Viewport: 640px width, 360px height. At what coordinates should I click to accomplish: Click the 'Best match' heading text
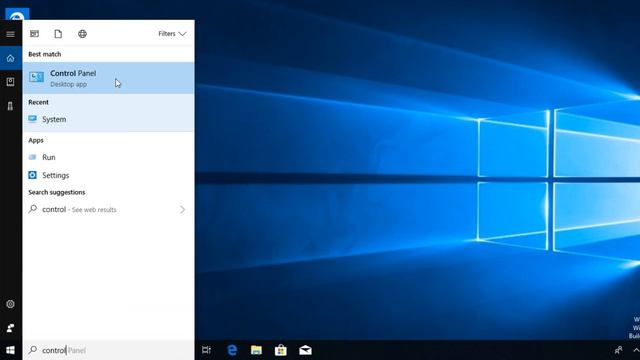[44, 54]
